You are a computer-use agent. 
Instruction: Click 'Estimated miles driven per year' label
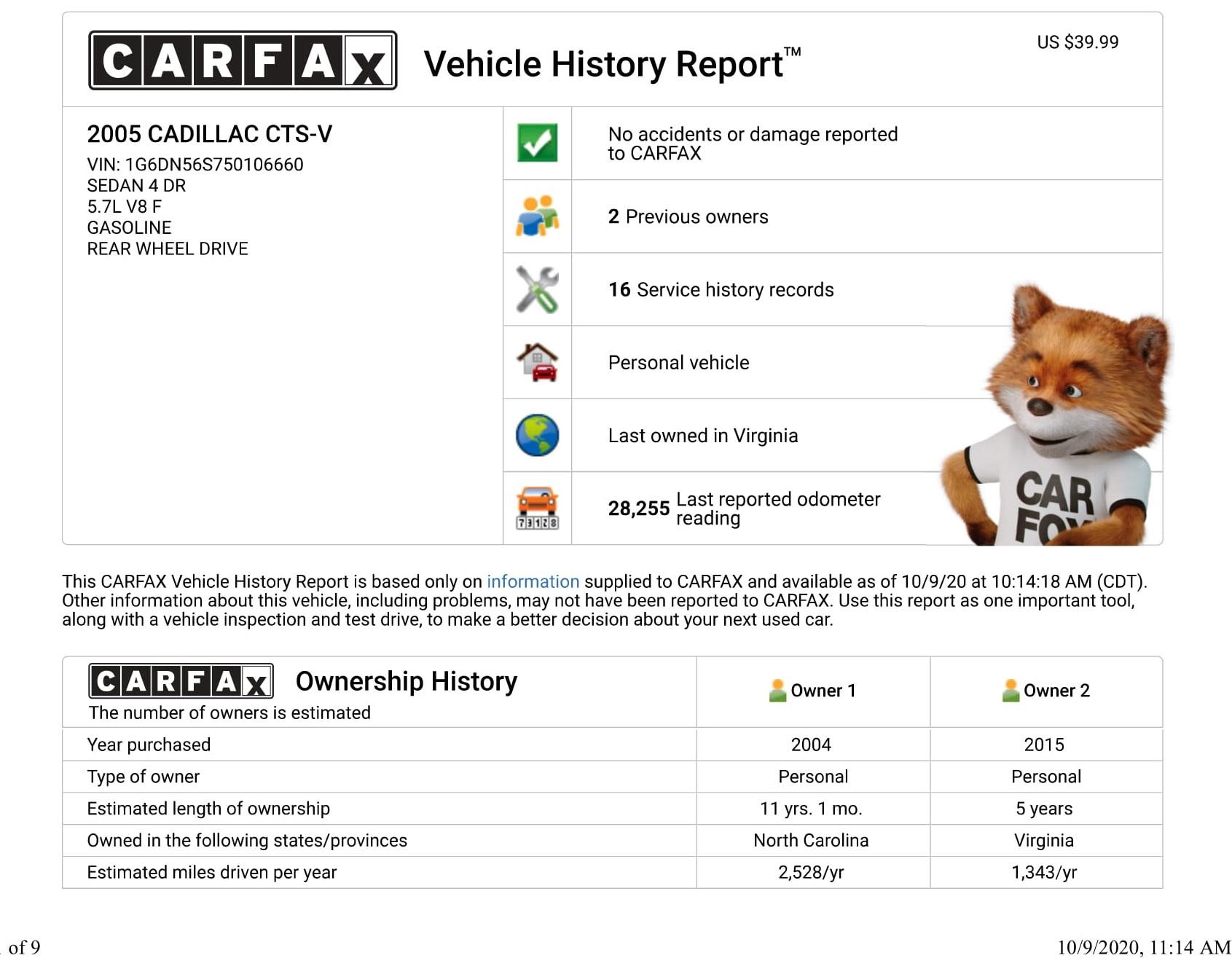pyautogui.click(x=211, y=873)
